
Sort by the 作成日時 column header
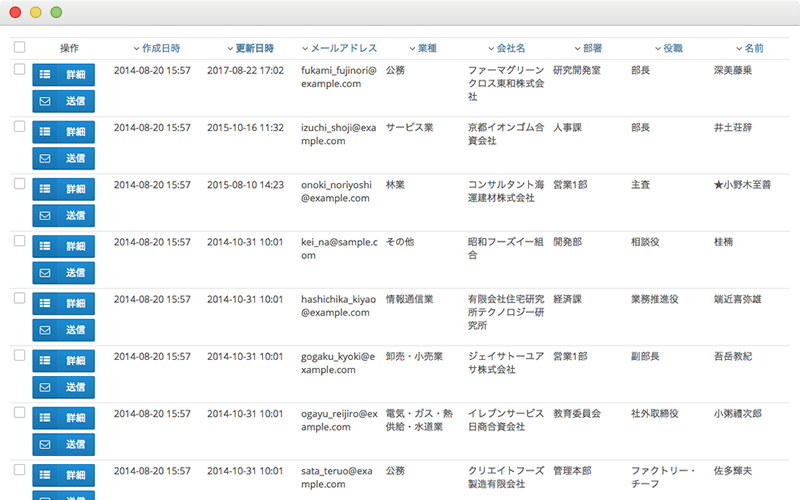[x=157, y=48]
